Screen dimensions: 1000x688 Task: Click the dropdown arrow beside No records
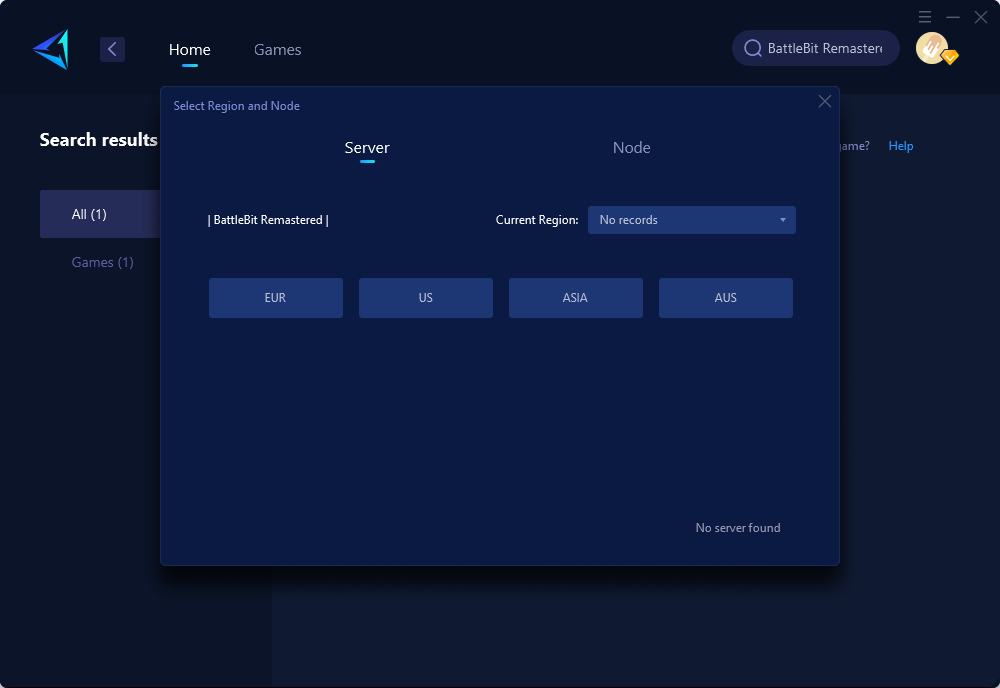click(783, 220)
